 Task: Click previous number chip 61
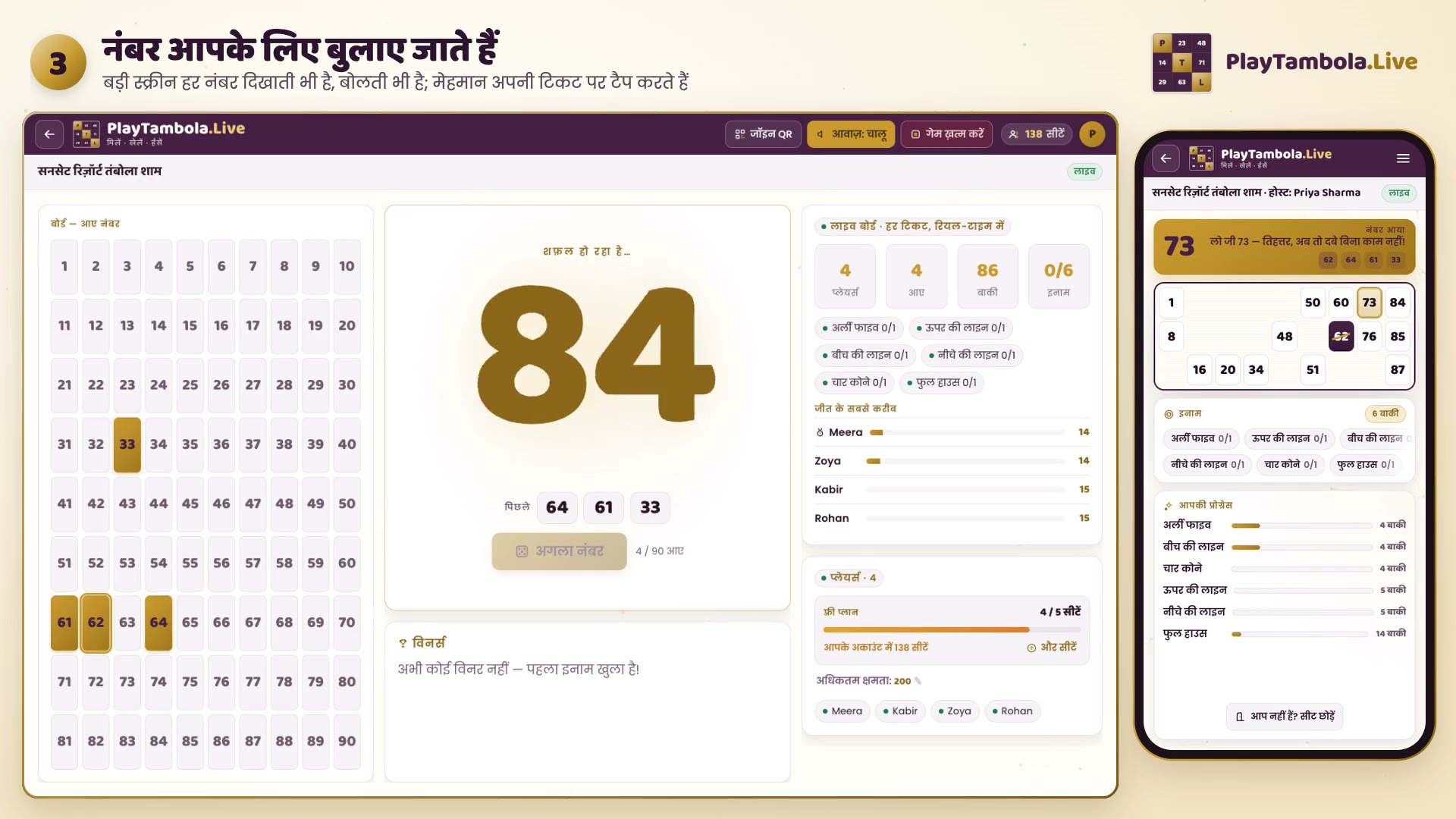click(604, 507)
